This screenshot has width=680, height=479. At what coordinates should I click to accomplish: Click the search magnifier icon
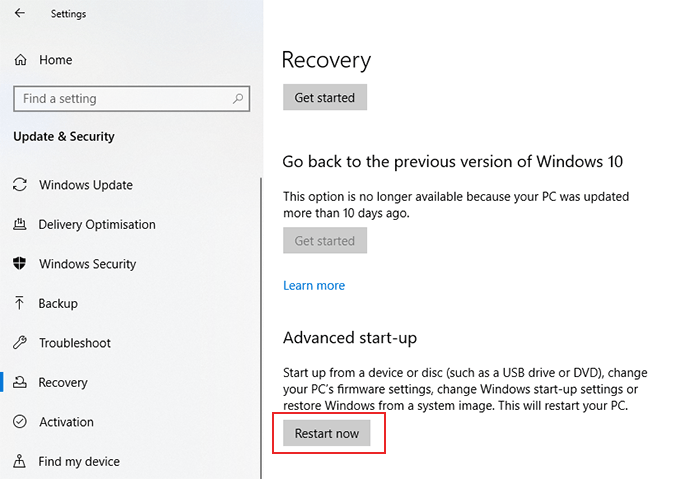tap(238, 99)
